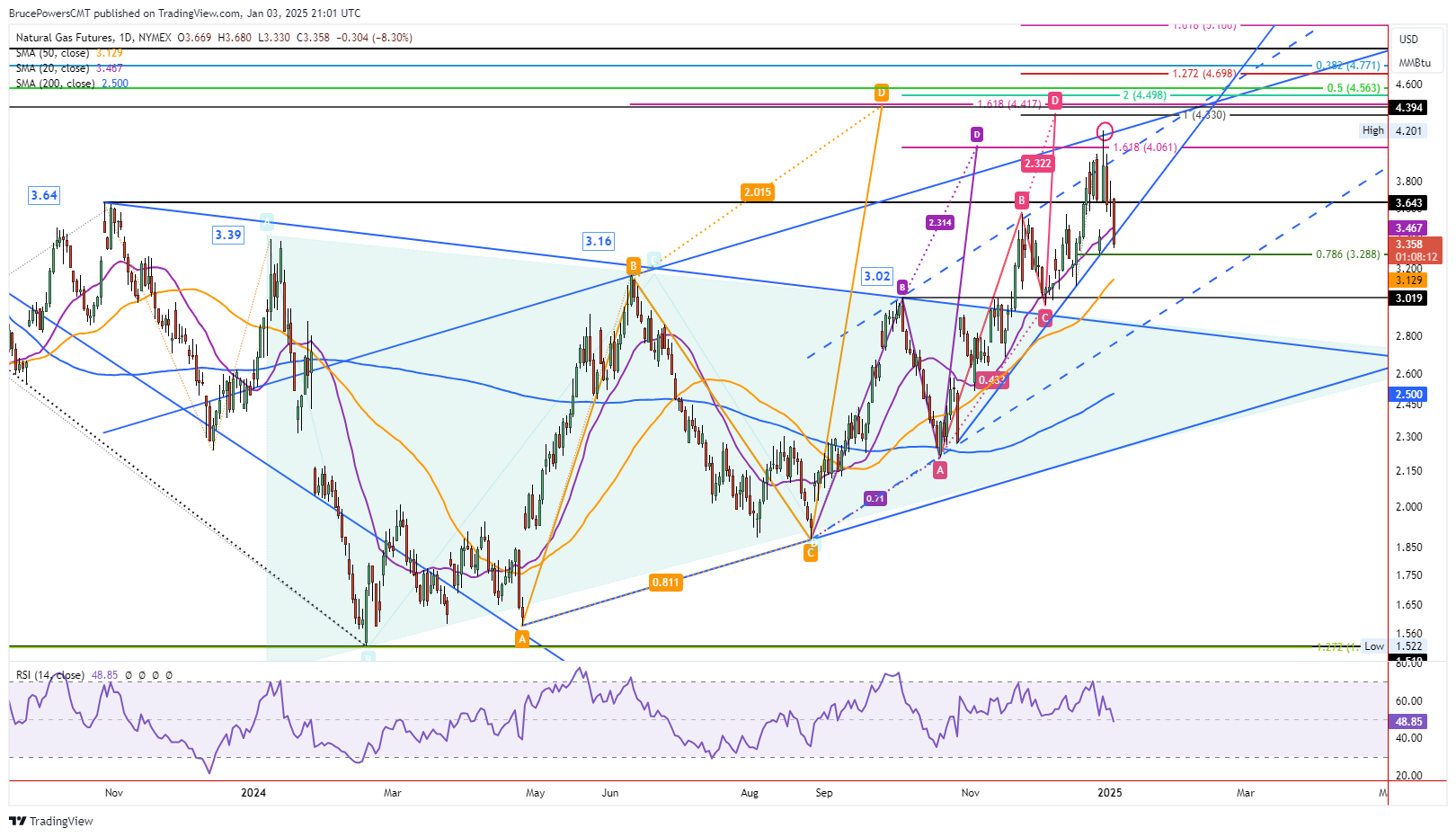Click the pink pattern point A marker

tap(940, 470)
